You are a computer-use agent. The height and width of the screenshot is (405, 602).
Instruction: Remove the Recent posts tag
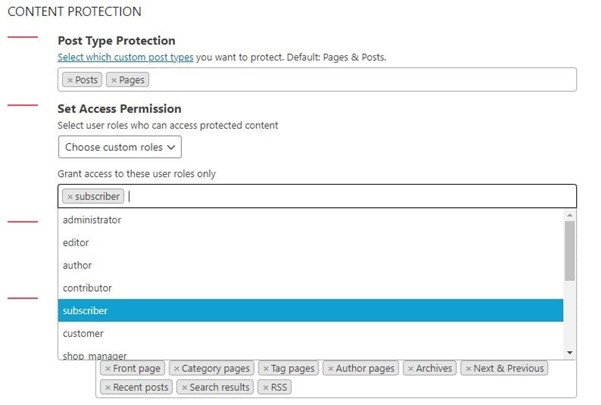(x=108, y=387)
